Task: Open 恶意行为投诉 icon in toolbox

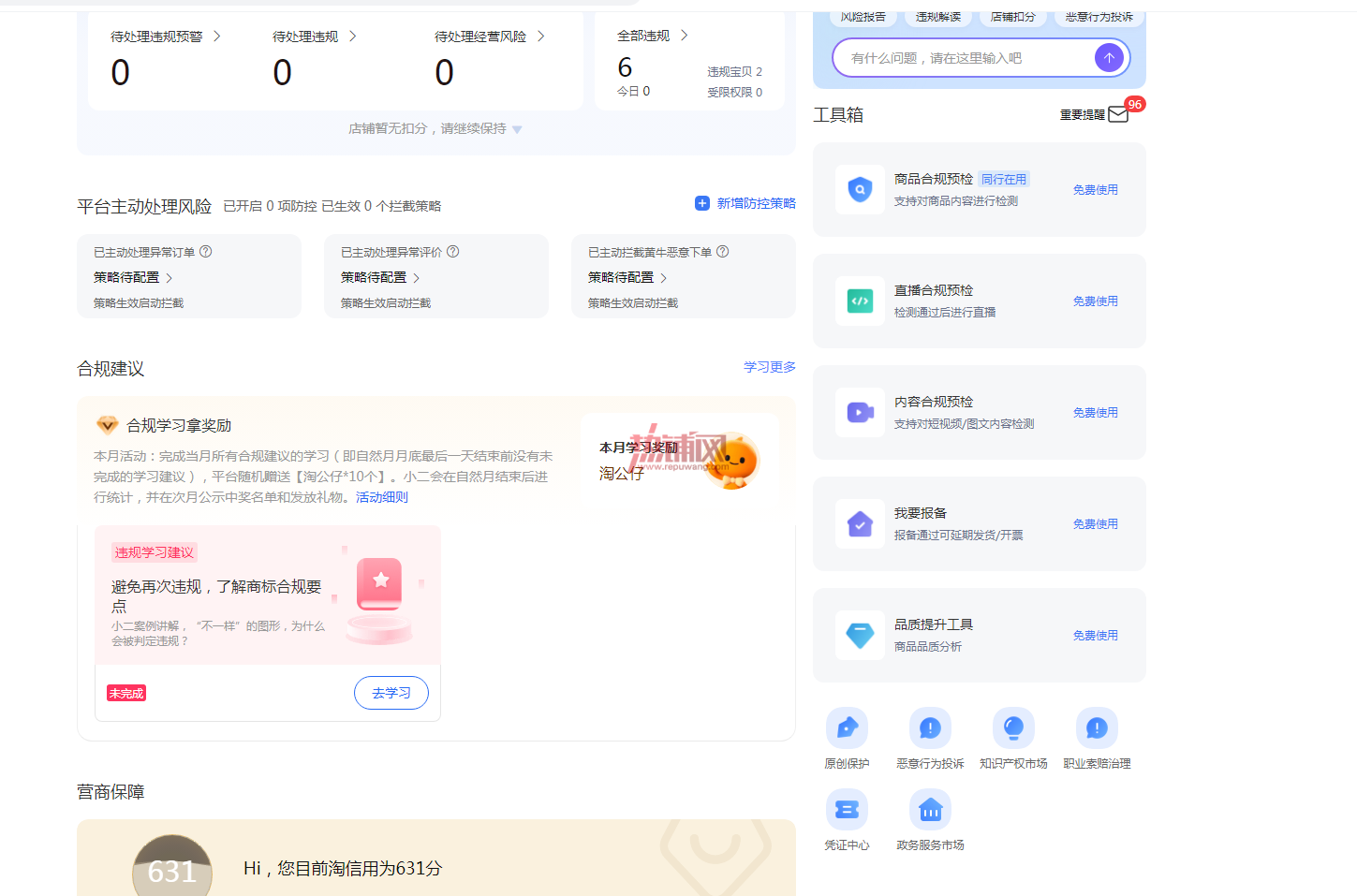Action: point(930,727)
